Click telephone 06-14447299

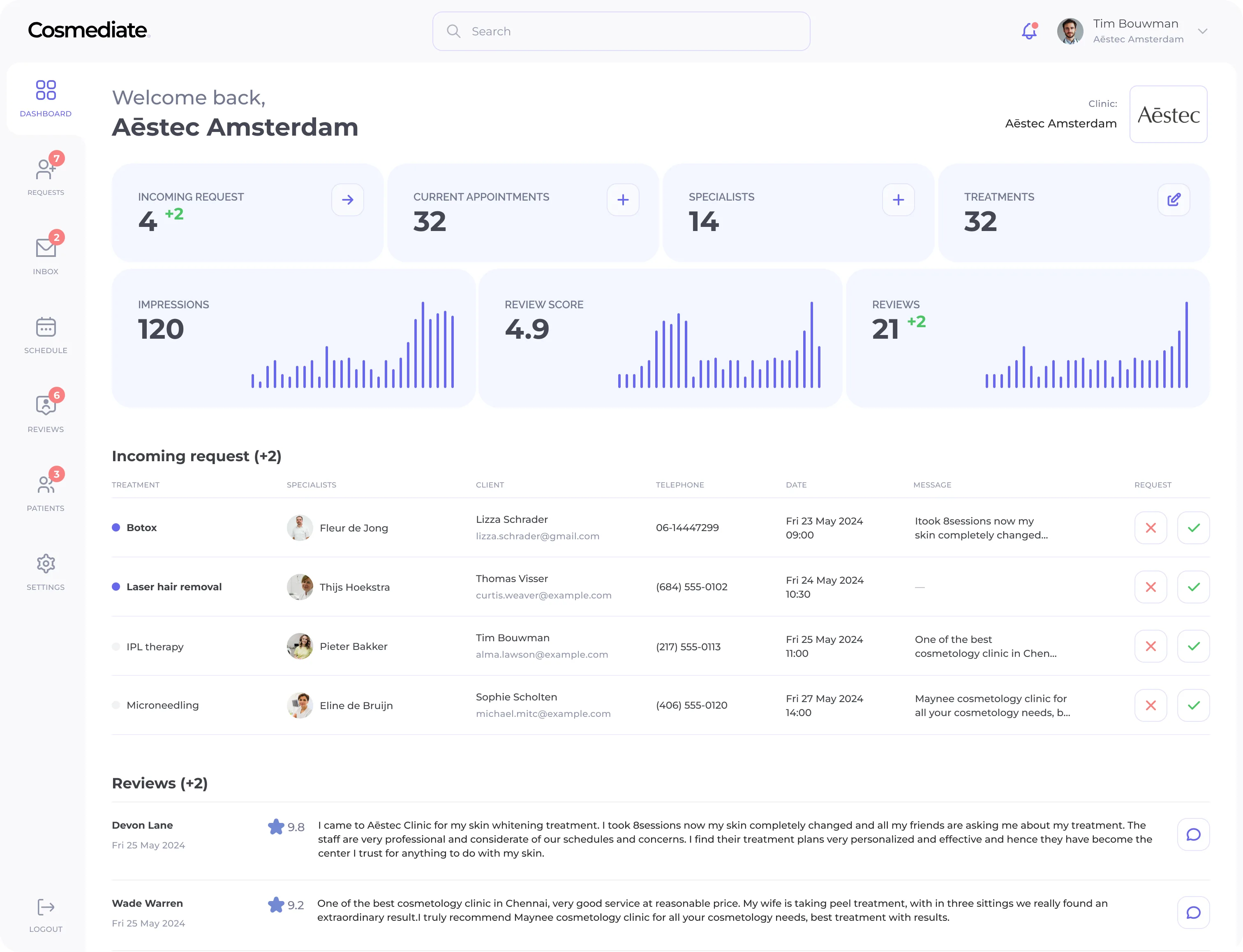(x=687, y=527)
